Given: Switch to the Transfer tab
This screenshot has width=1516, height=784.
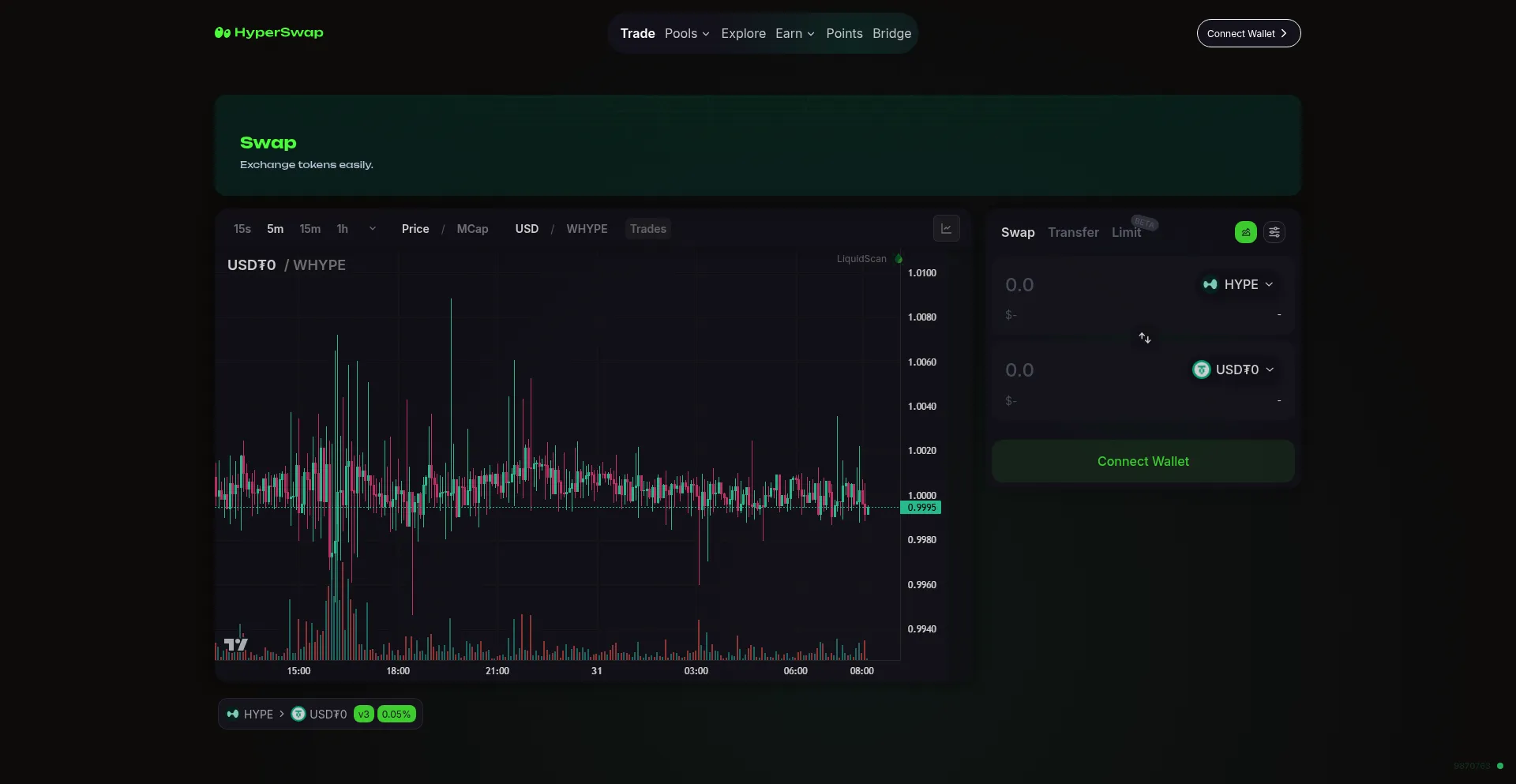Looking at the screenshot, I should (1073, 232).
